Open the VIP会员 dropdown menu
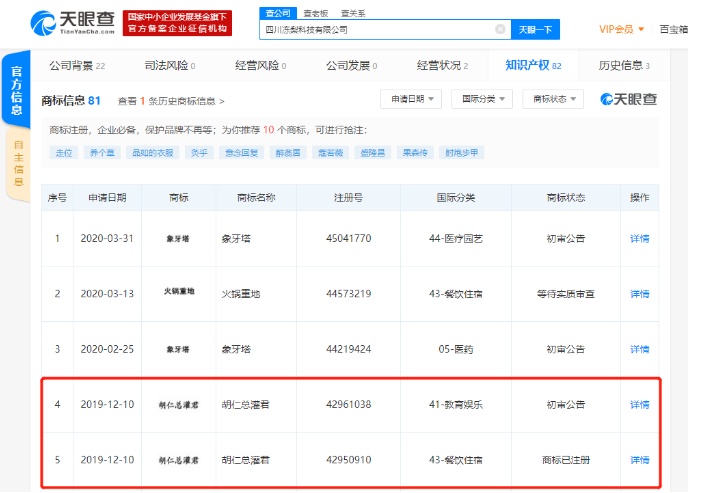This screenshot has width=702, height=493. pyautogui.click(x=621, y=29)
